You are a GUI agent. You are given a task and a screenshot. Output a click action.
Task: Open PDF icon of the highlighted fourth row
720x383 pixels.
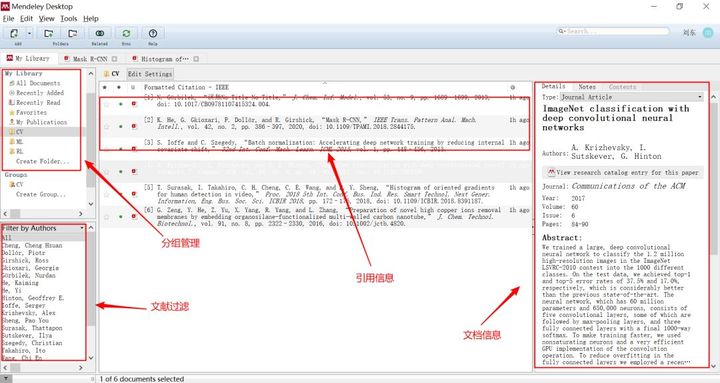pos(134,171)
